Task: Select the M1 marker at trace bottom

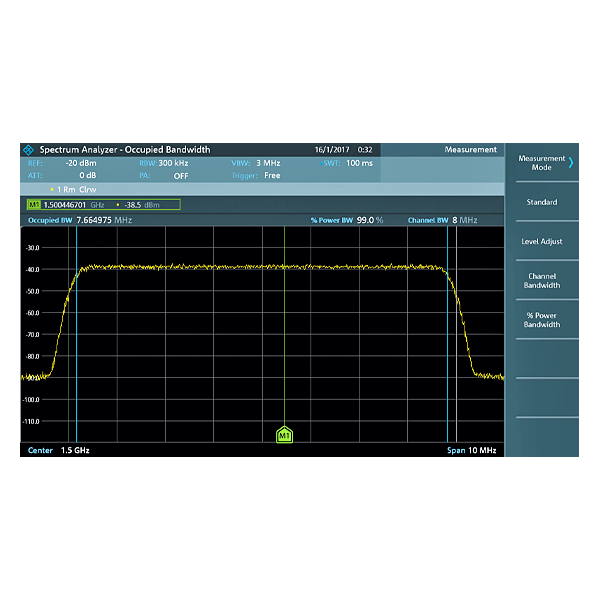Action: tap(284, 434)
